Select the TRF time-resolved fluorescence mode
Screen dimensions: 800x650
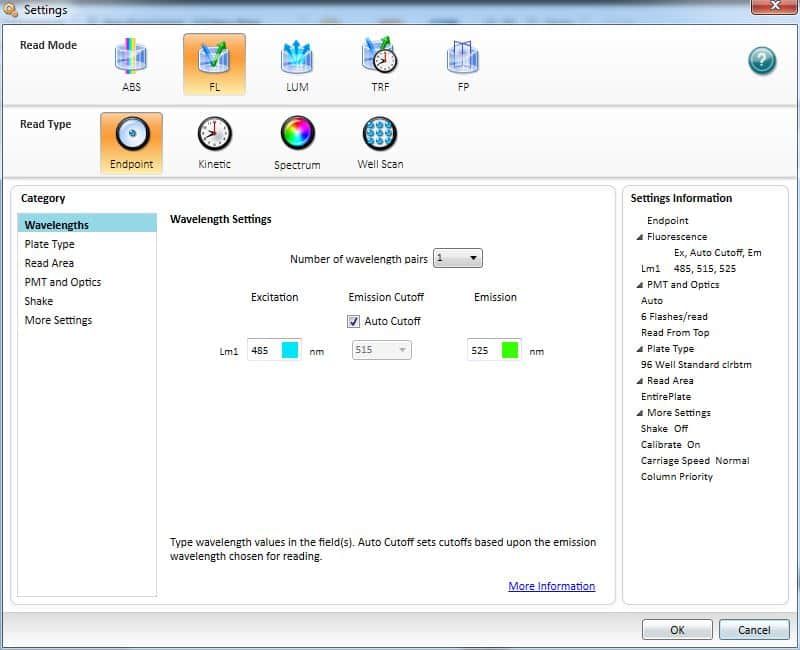(x=380, y=65)
